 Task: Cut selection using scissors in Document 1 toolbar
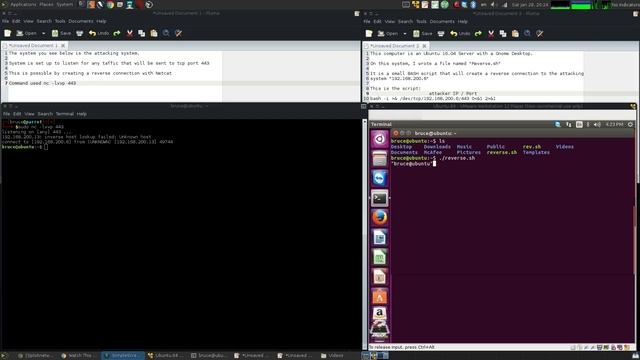click(129, 33)
